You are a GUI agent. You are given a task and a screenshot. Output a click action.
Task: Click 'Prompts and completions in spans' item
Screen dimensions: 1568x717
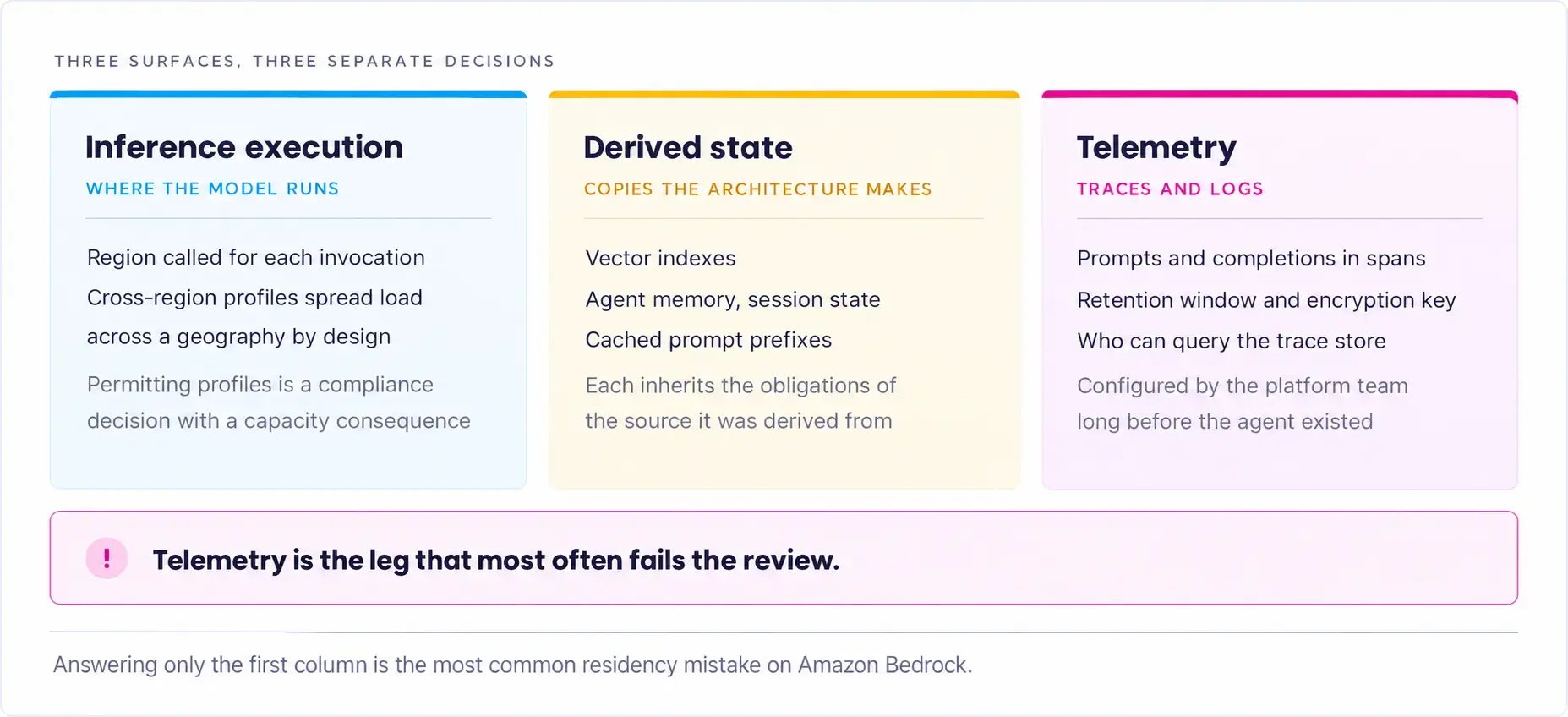[x=1251, y=259]
